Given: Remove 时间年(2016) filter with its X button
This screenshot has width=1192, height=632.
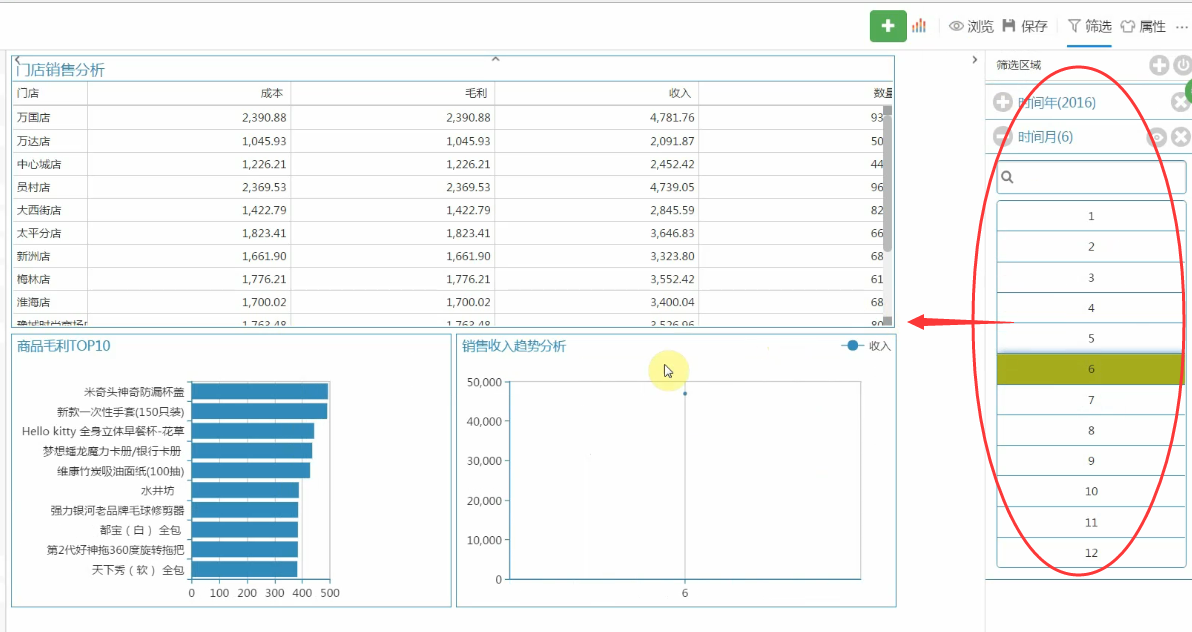Looking at the screenshot, I should pyautogui.click(x=1180, y=102).
